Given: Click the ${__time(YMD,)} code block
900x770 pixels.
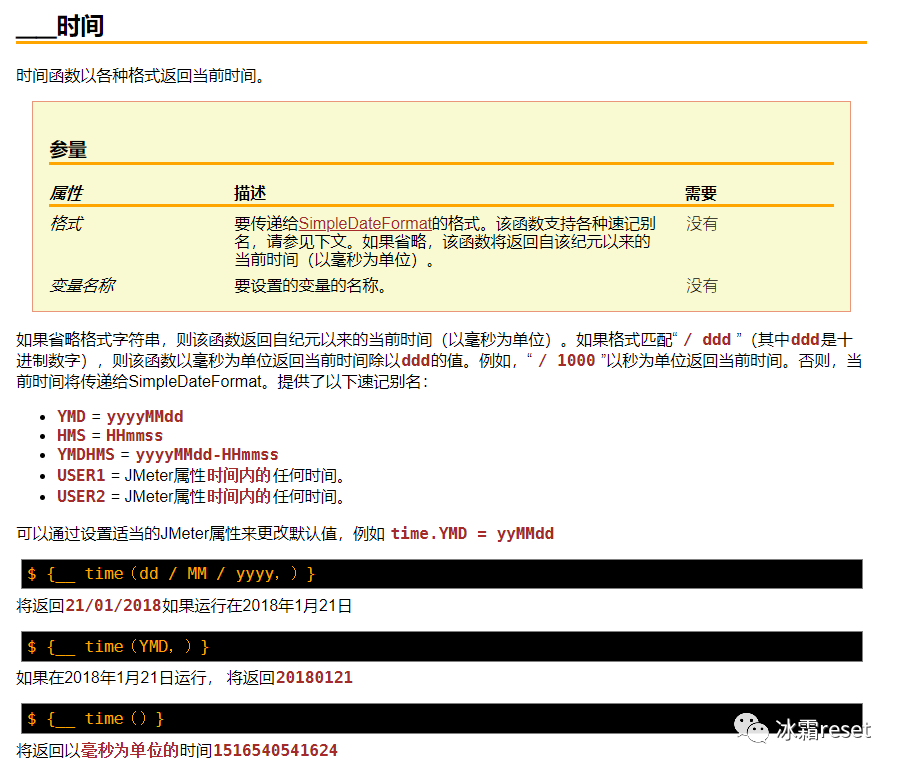Looking at the screenshot, I should (x=441, y=647).
